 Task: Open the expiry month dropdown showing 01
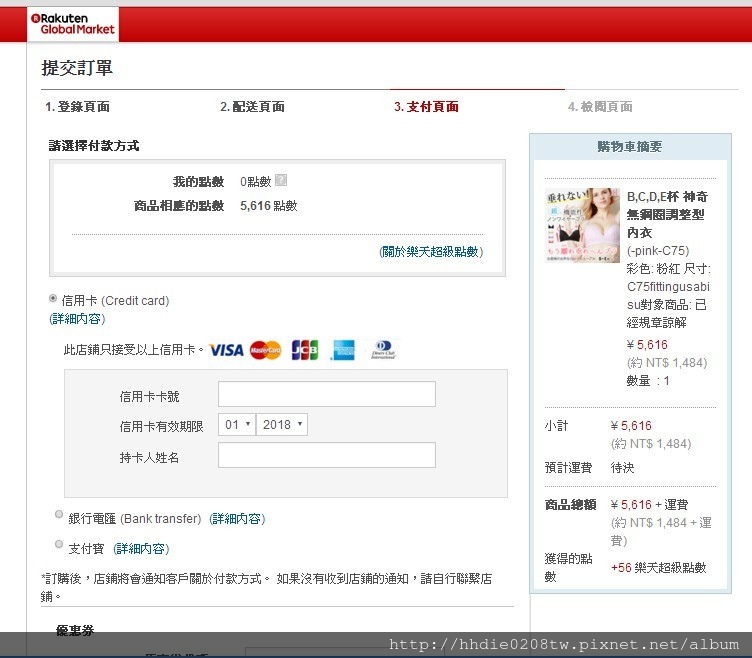[x=237, y=425]
